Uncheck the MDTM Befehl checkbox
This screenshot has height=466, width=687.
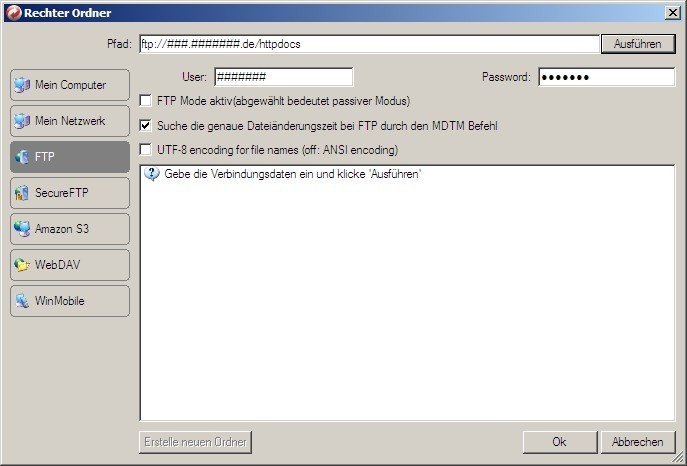(x=145, y=126)
